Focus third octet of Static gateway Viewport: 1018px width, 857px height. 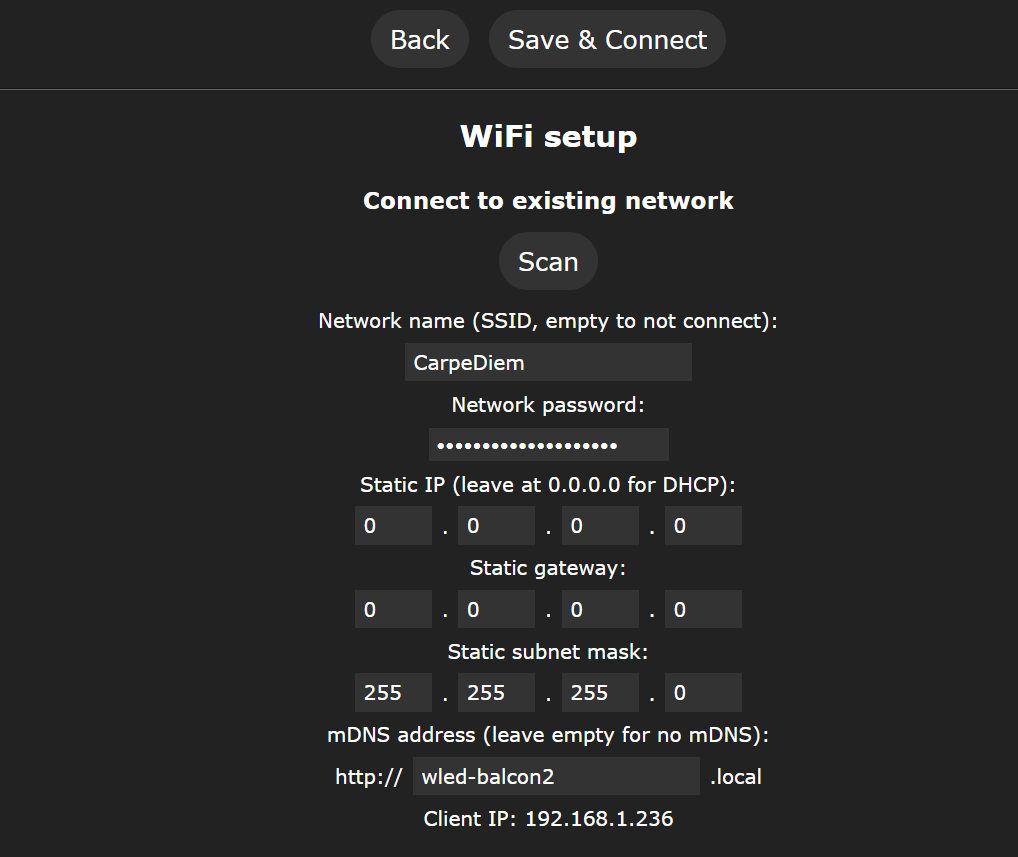(600, 609)
